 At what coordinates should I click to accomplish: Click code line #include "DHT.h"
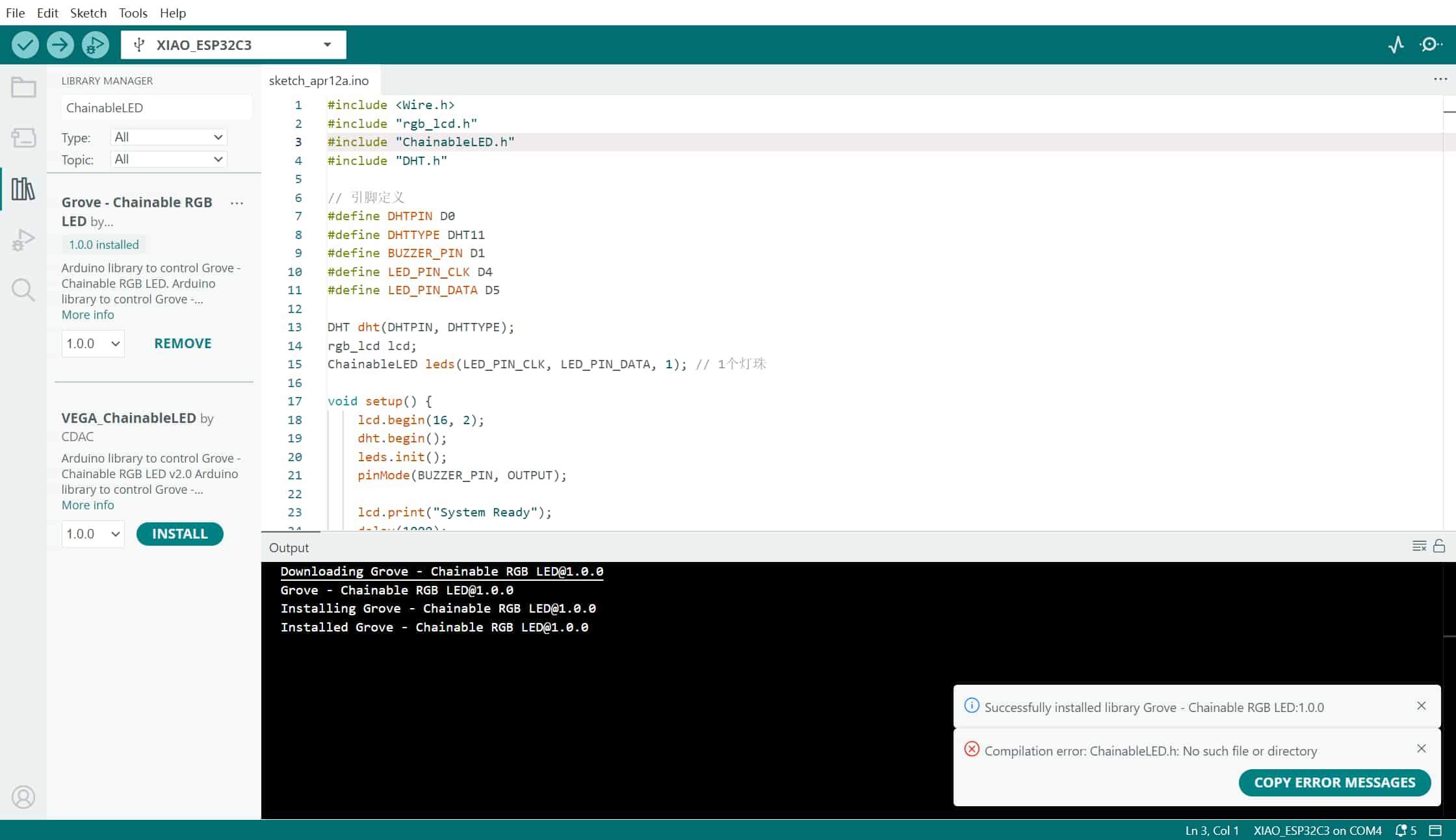[387, 160]
